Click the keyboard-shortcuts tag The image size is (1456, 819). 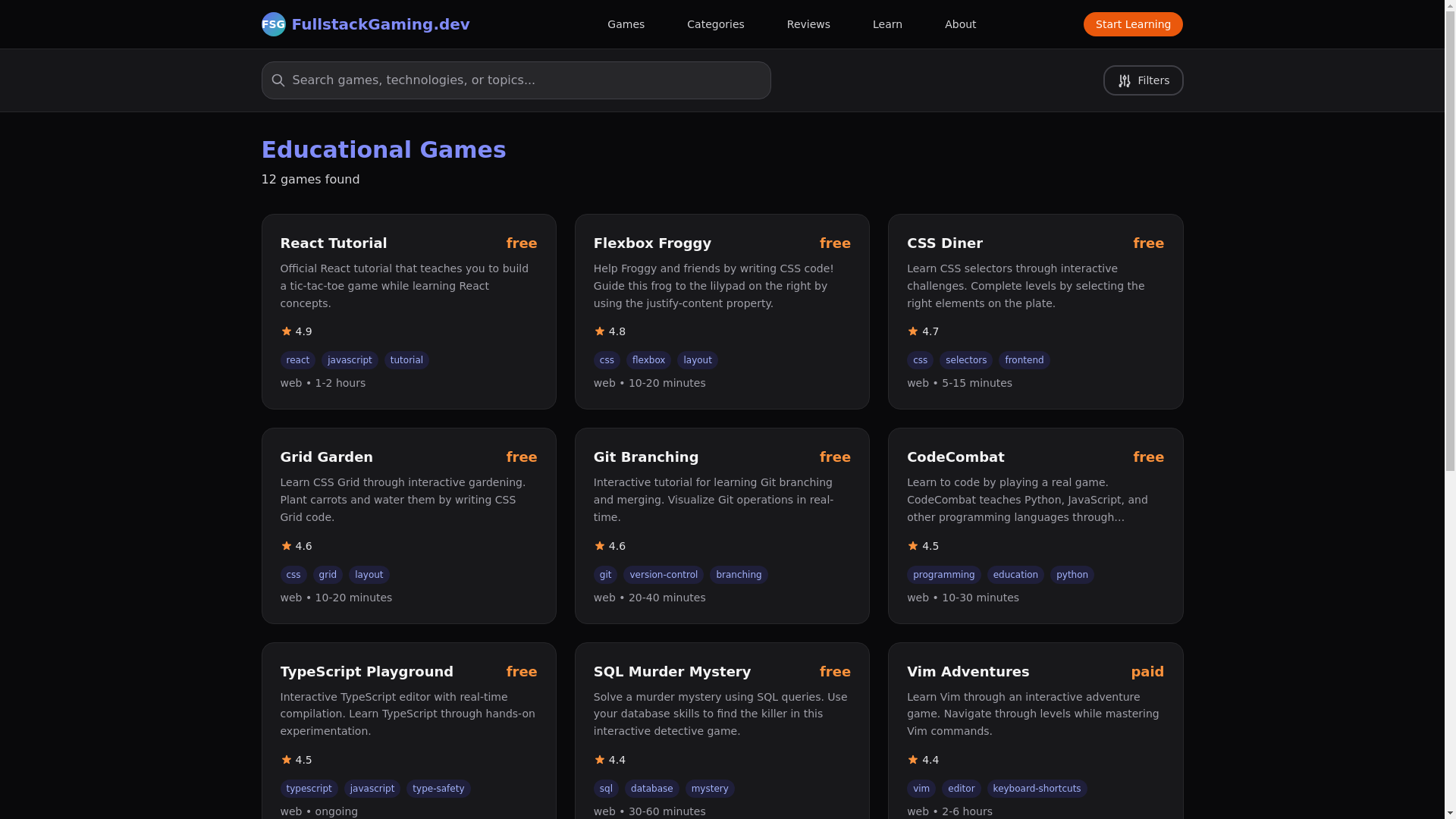pyautogui.click(x=1037, y=789)
